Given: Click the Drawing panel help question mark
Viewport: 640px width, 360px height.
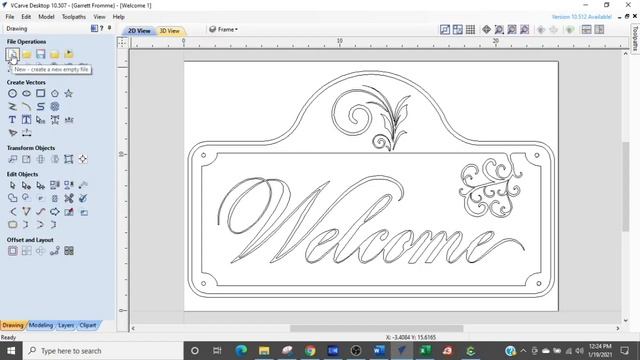Looking at the screenshot, I should [x=102, y=28].
